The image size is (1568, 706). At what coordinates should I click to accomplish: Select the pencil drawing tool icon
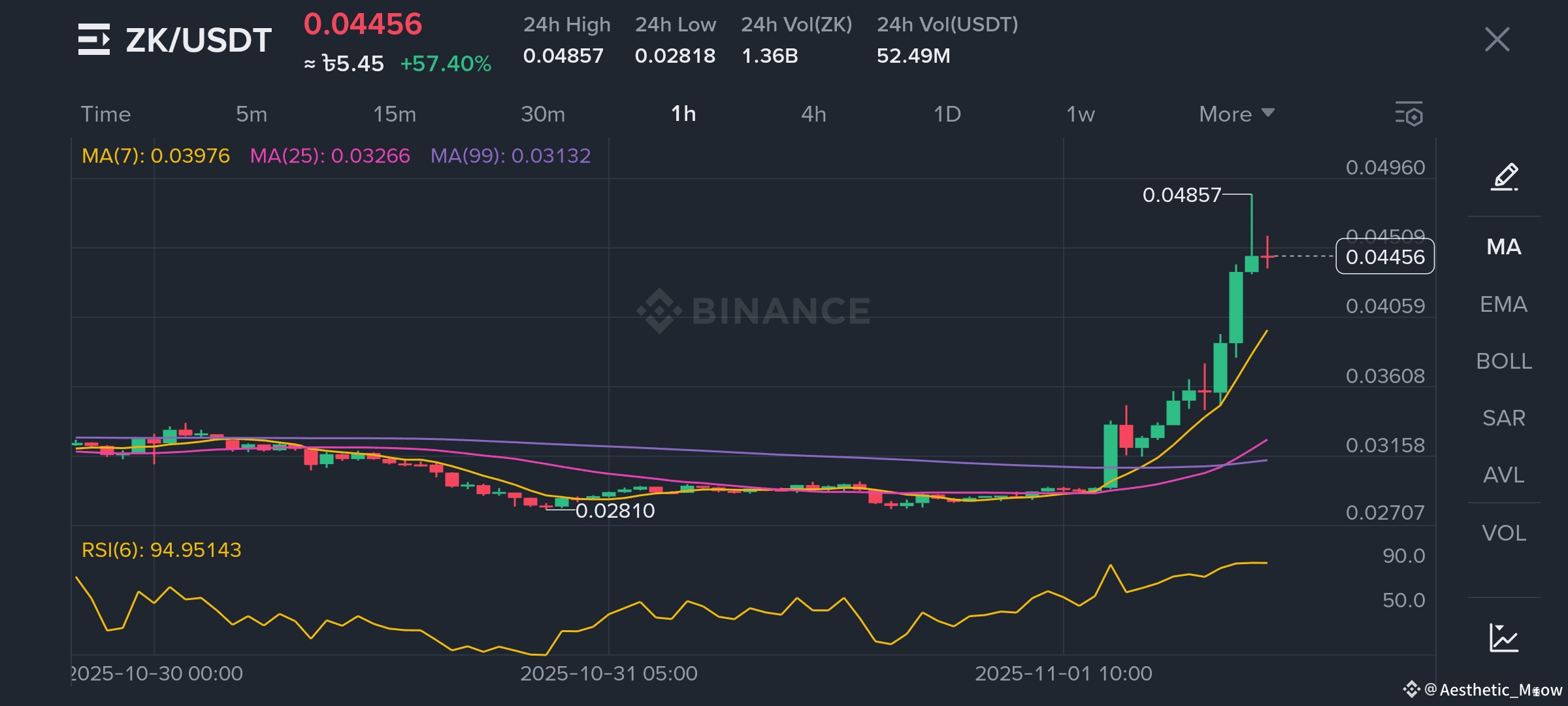(1504, 176)
